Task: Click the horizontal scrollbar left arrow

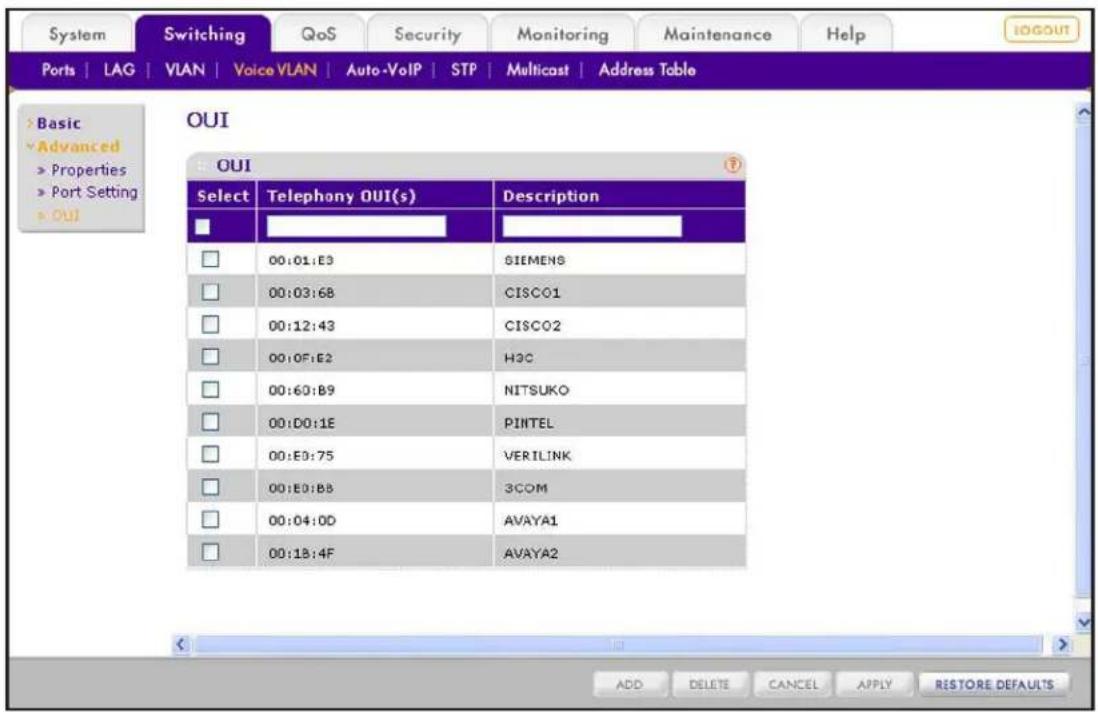Action: pos(181,644)
